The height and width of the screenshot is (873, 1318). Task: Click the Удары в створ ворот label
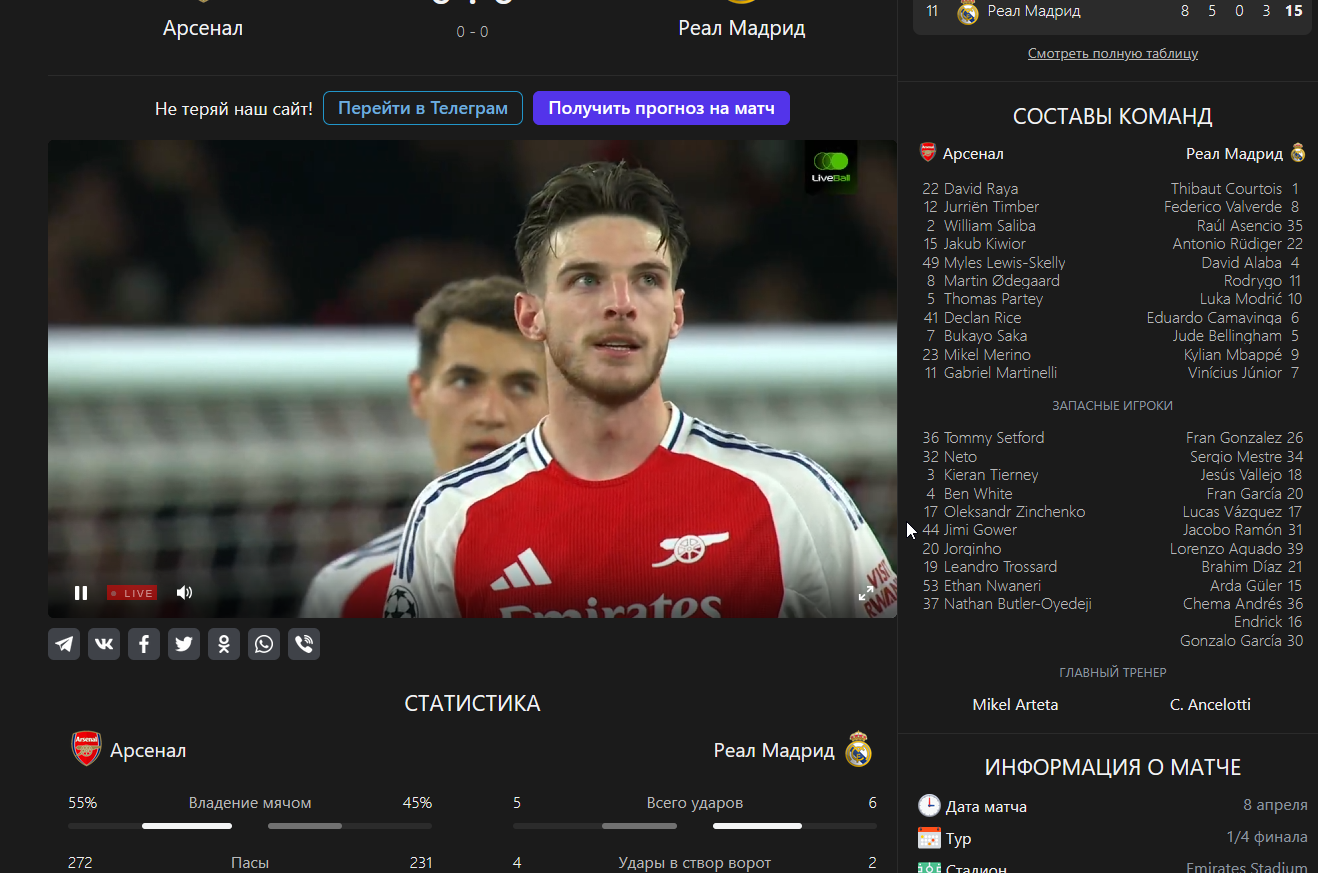tap(695, 863)
